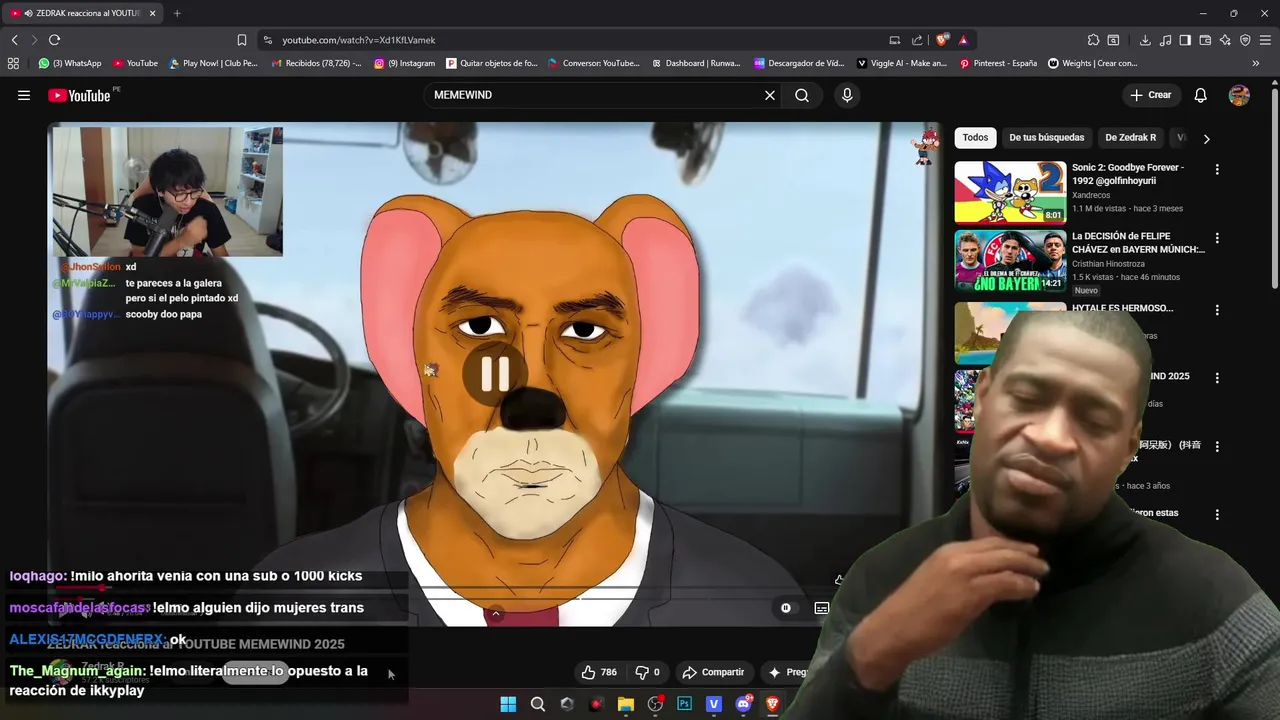The width and height of the screenshot is (1280, 720).
Task: Open the WhatsApp bookmark
Action: tap(70, 63)
